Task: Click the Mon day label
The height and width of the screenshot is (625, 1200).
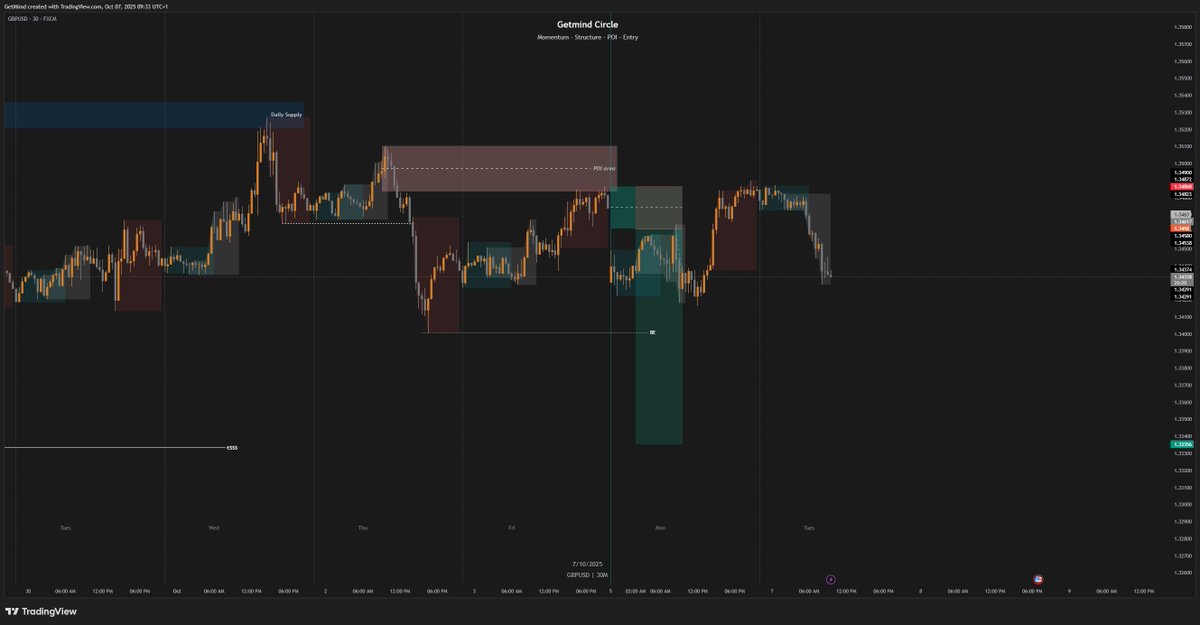Action: (x=660, y=527)
